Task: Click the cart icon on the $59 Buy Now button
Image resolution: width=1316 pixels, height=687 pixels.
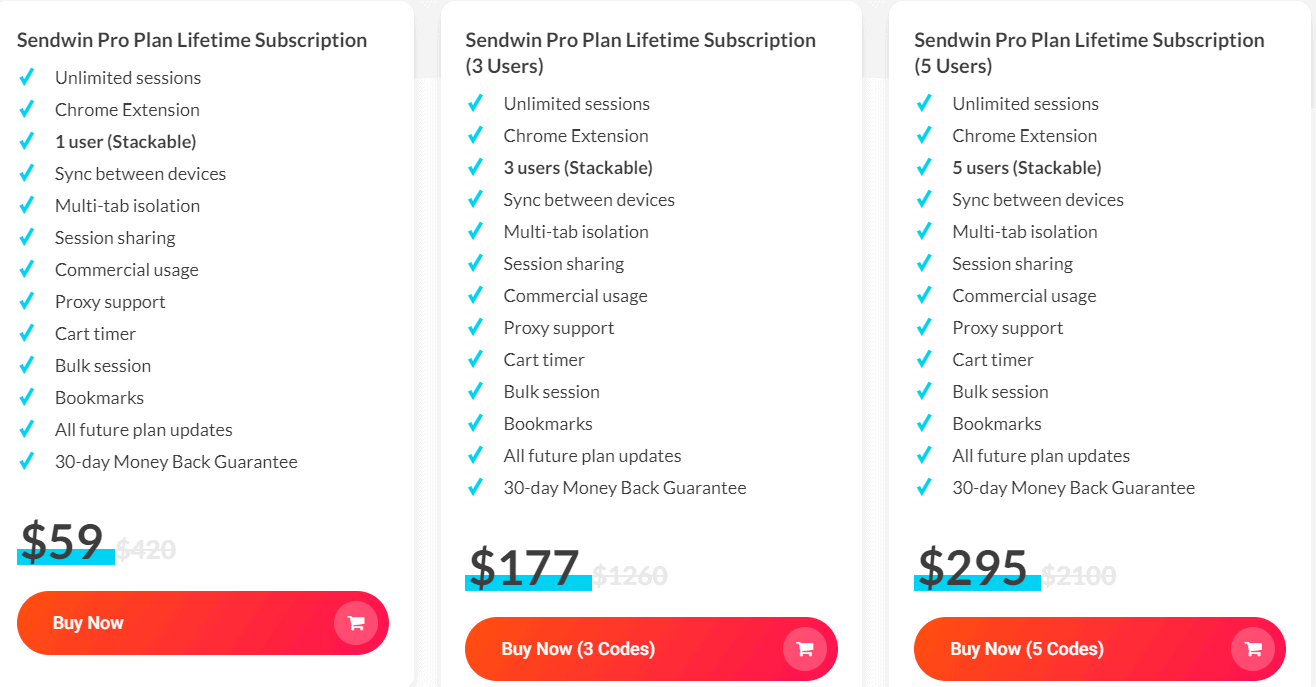Action: 355,622
